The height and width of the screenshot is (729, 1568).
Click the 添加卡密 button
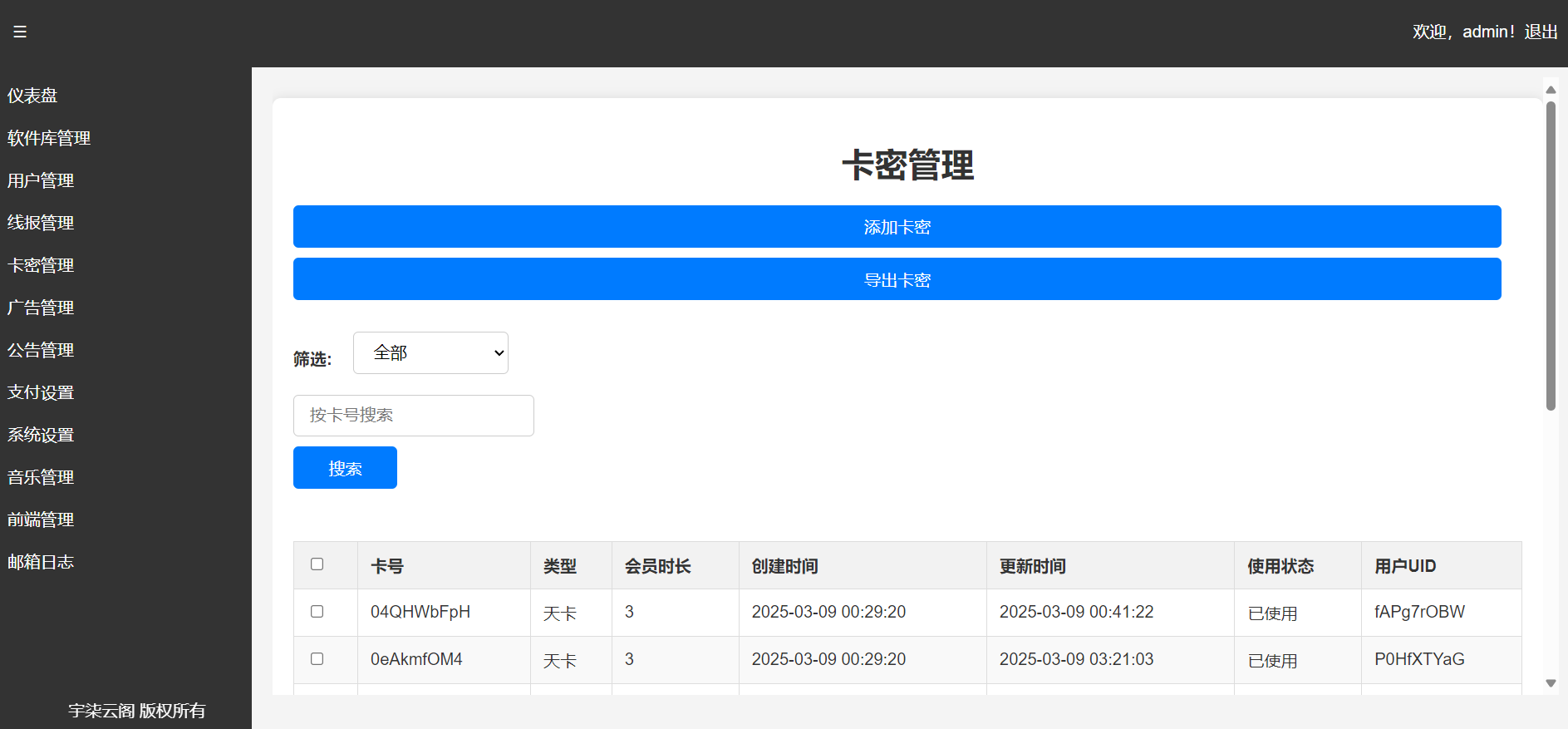897,227
